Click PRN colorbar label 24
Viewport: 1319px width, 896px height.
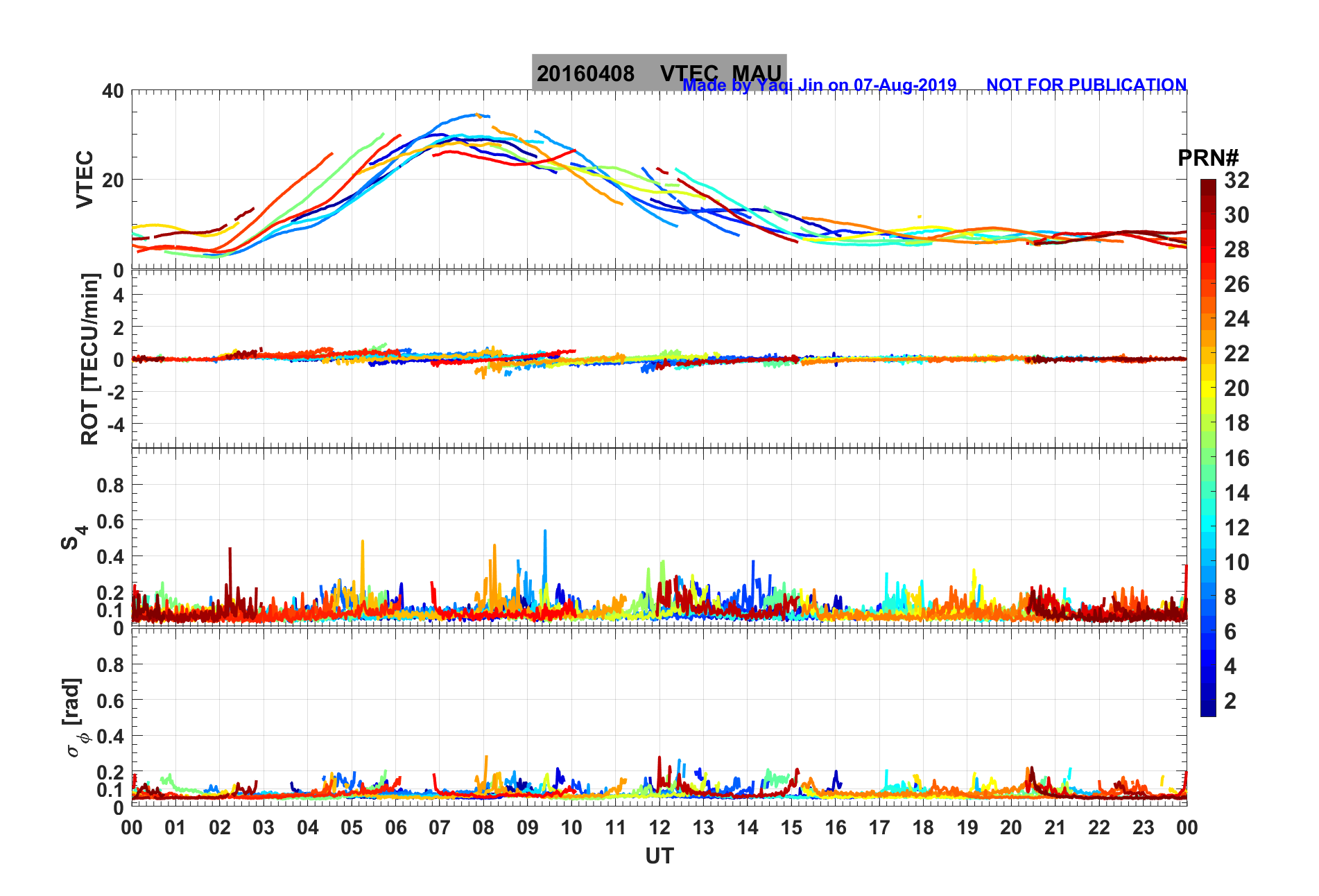click(x=1236, y=319)
